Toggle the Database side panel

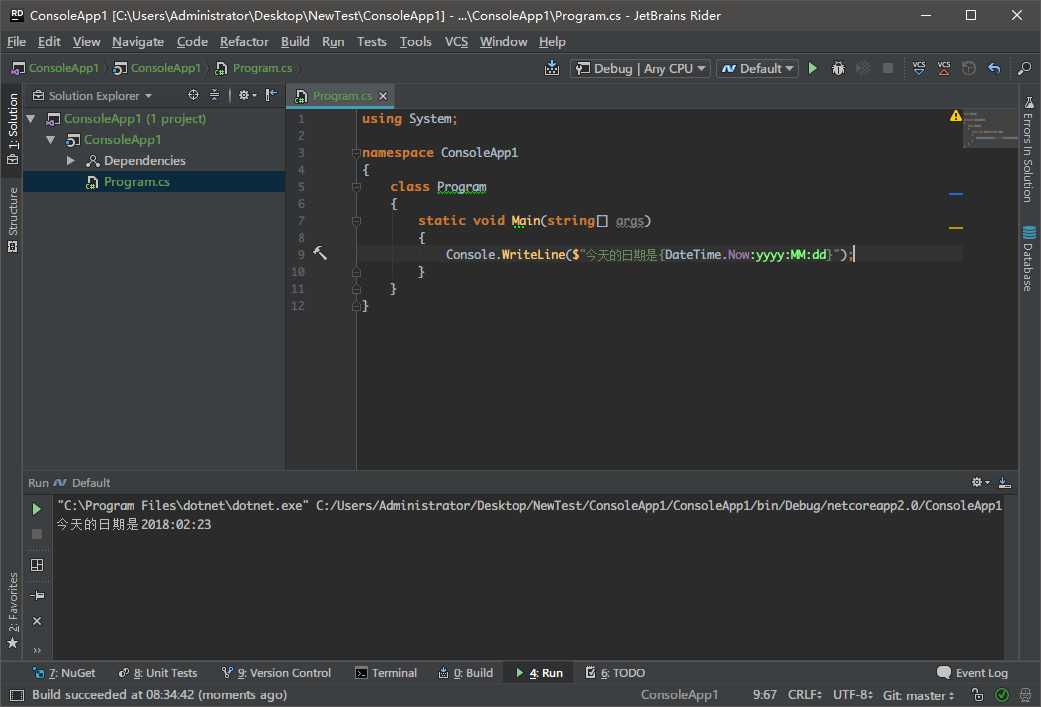(x=1028, y=259)
